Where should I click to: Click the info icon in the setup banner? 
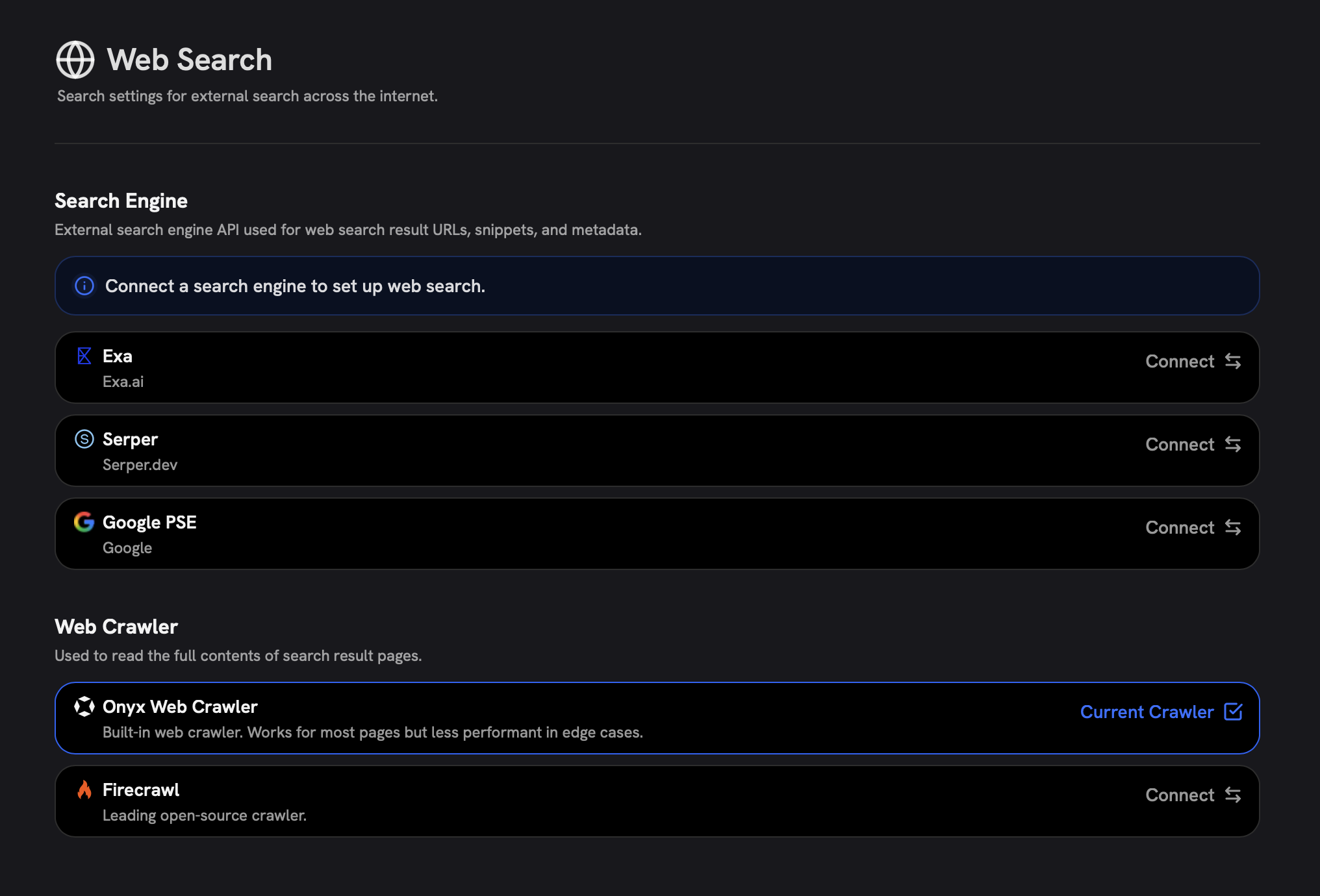pos(84,286)
